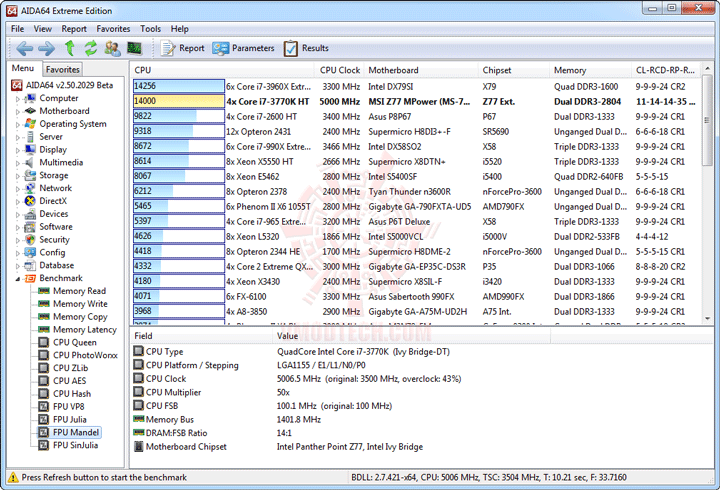Expand the Network tree node
Viewport: 720px width, 490px height.
coord(18,188)
